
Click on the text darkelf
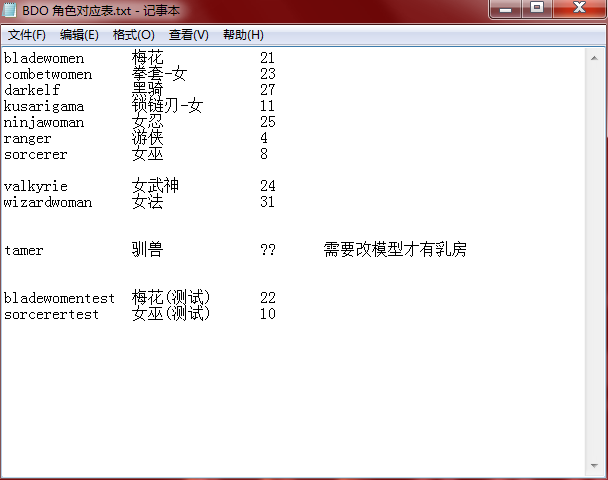click(32, 91)
